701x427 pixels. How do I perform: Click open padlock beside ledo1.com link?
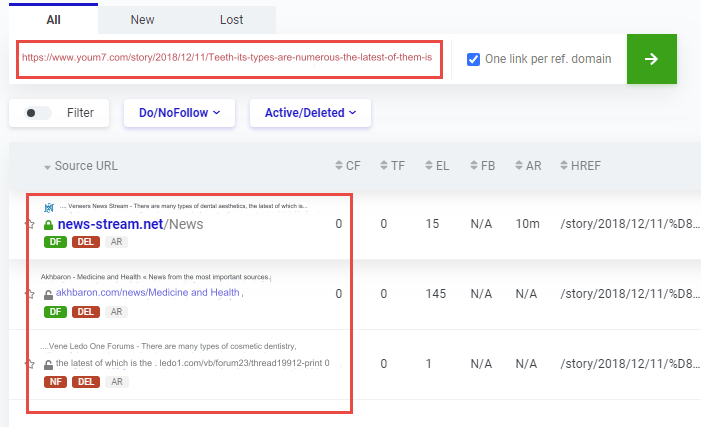48,365
